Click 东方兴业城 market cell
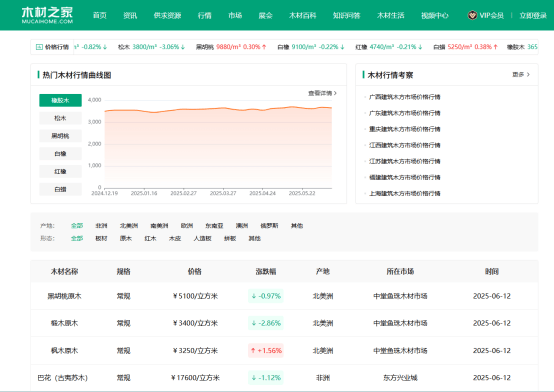554x392 pixels. click(400, 378)
